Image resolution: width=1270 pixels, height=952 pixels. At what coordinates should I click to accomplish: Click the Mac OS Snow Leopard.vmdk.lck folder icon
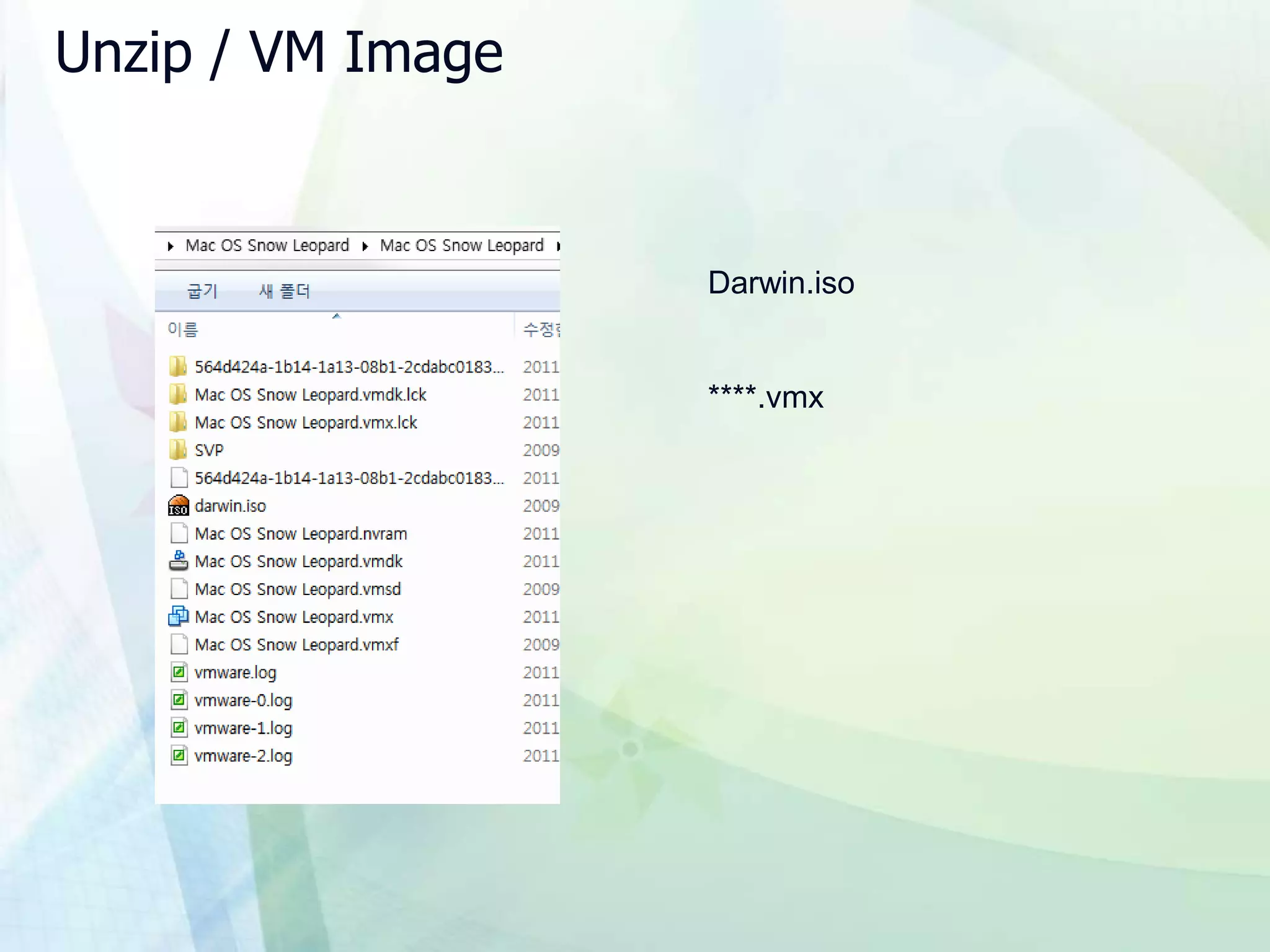pos(178,394)
